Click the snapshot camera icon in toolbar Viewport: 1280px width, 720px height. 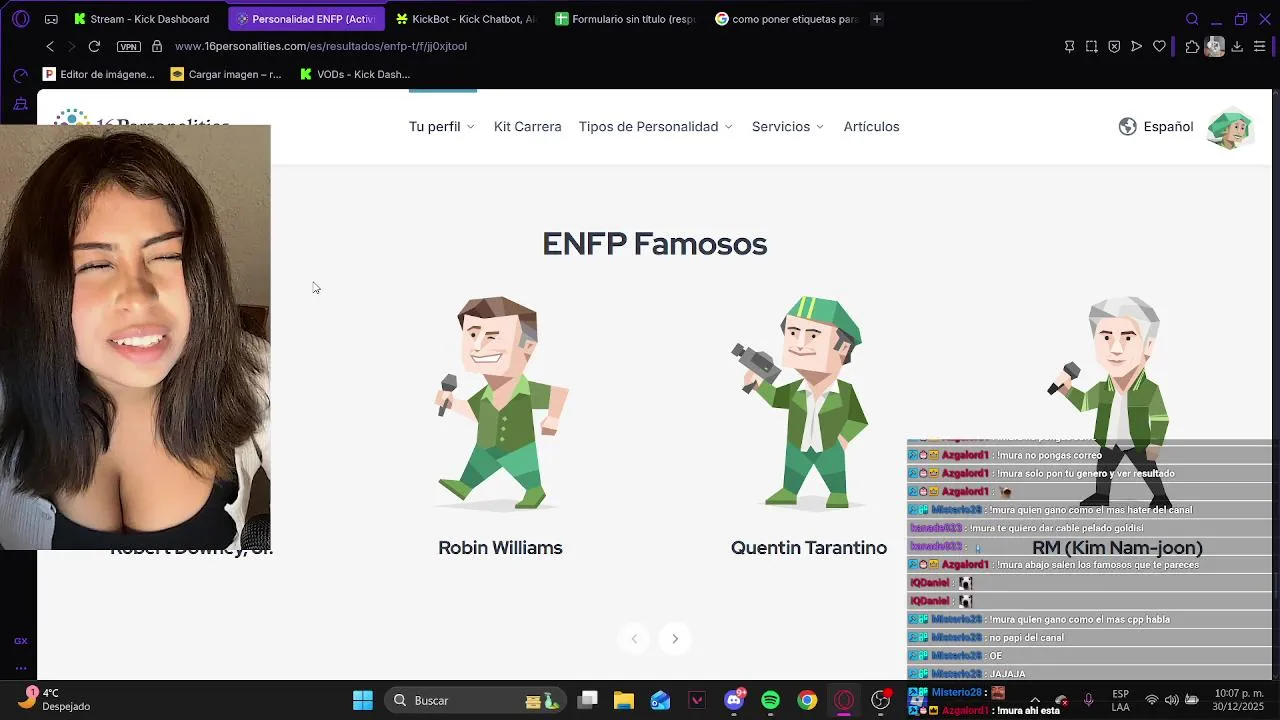tap(1091, 46)
